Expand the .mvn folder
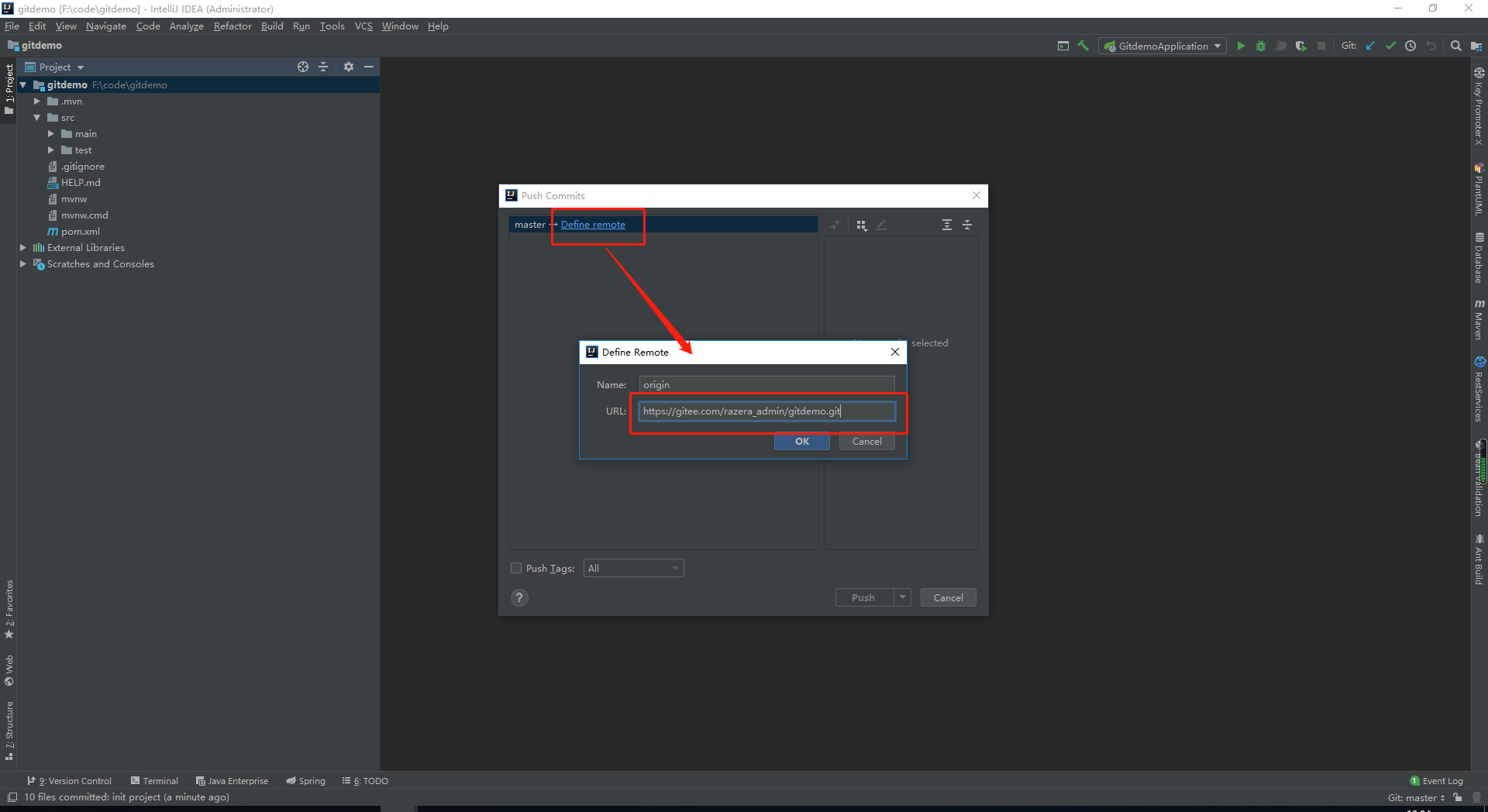Image resolution: width=1488 pixels, height=812 pixels. point(36,101)
